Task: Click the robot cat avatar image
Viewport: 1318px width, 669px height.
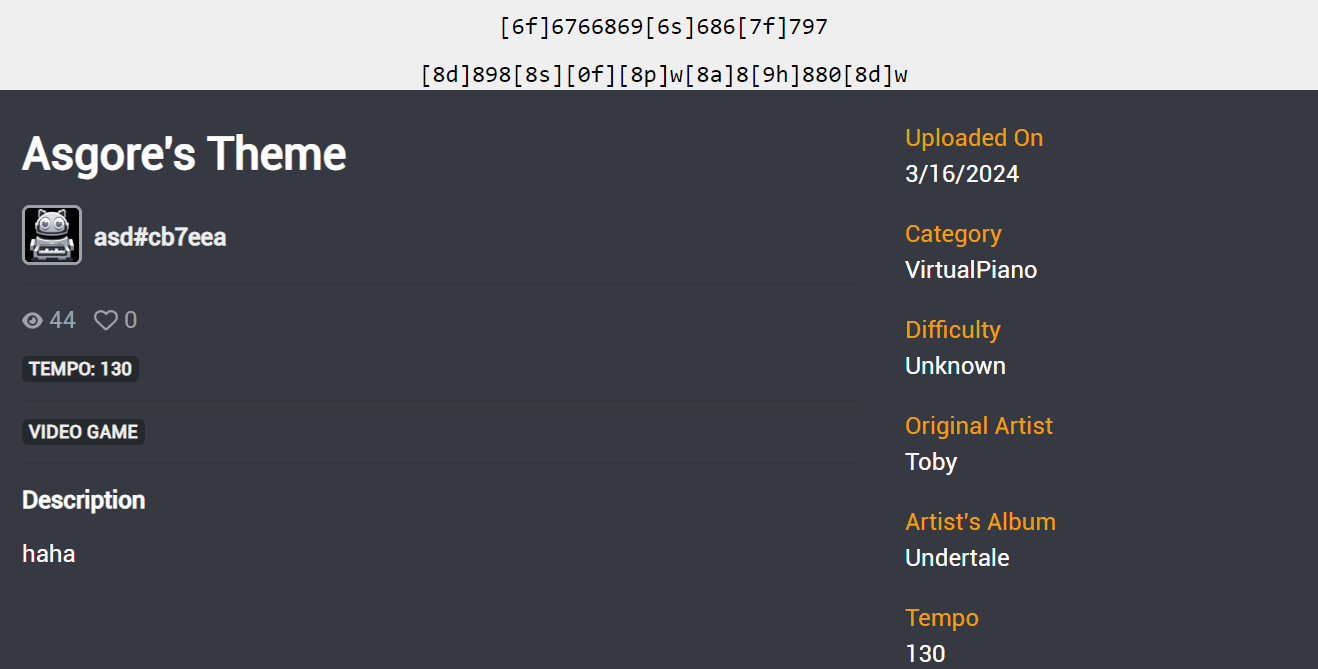Action: click(x=52, y=235)
